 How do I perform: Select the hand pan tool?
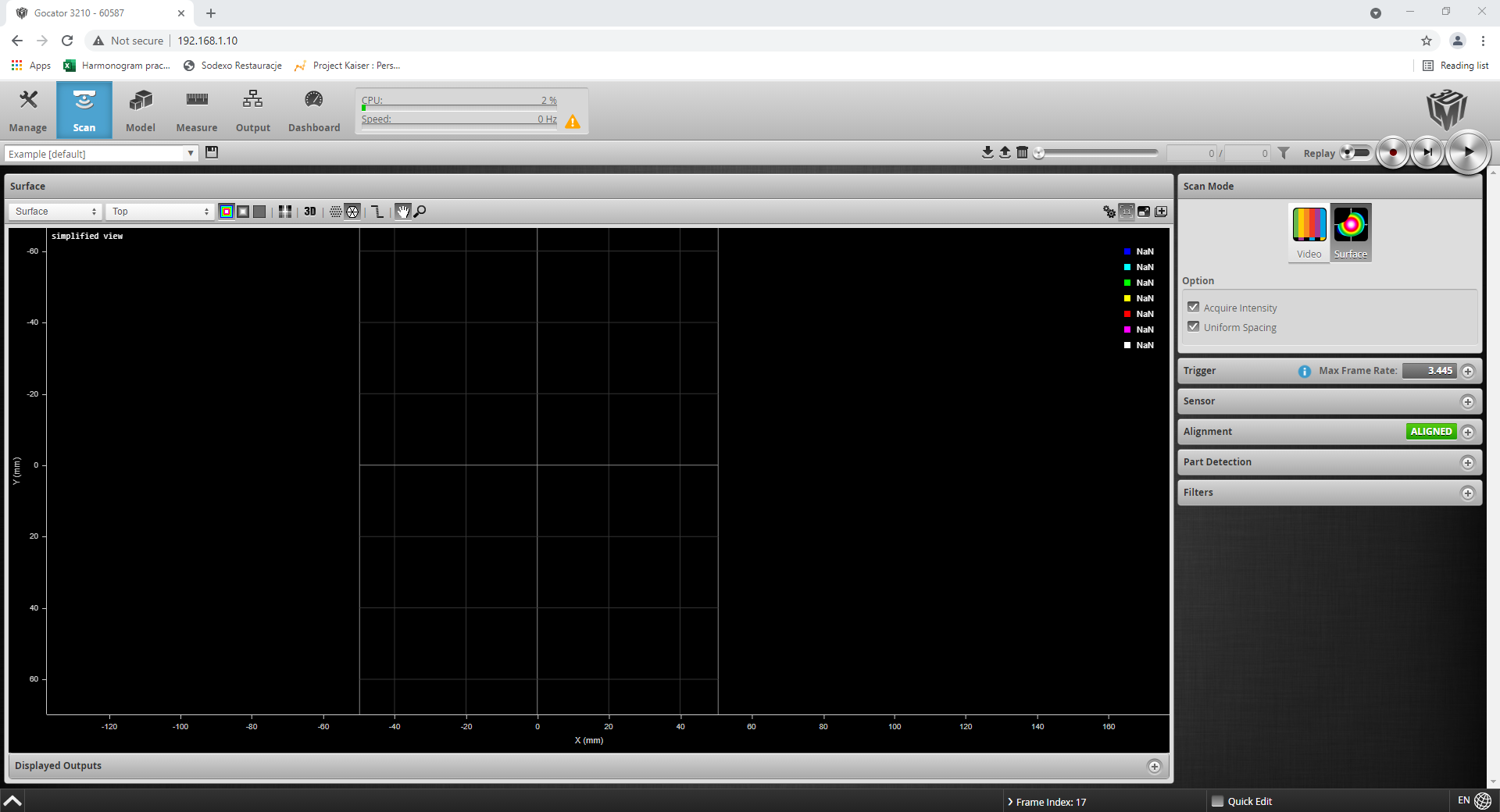pyautogui.click(x=402, y=212)
